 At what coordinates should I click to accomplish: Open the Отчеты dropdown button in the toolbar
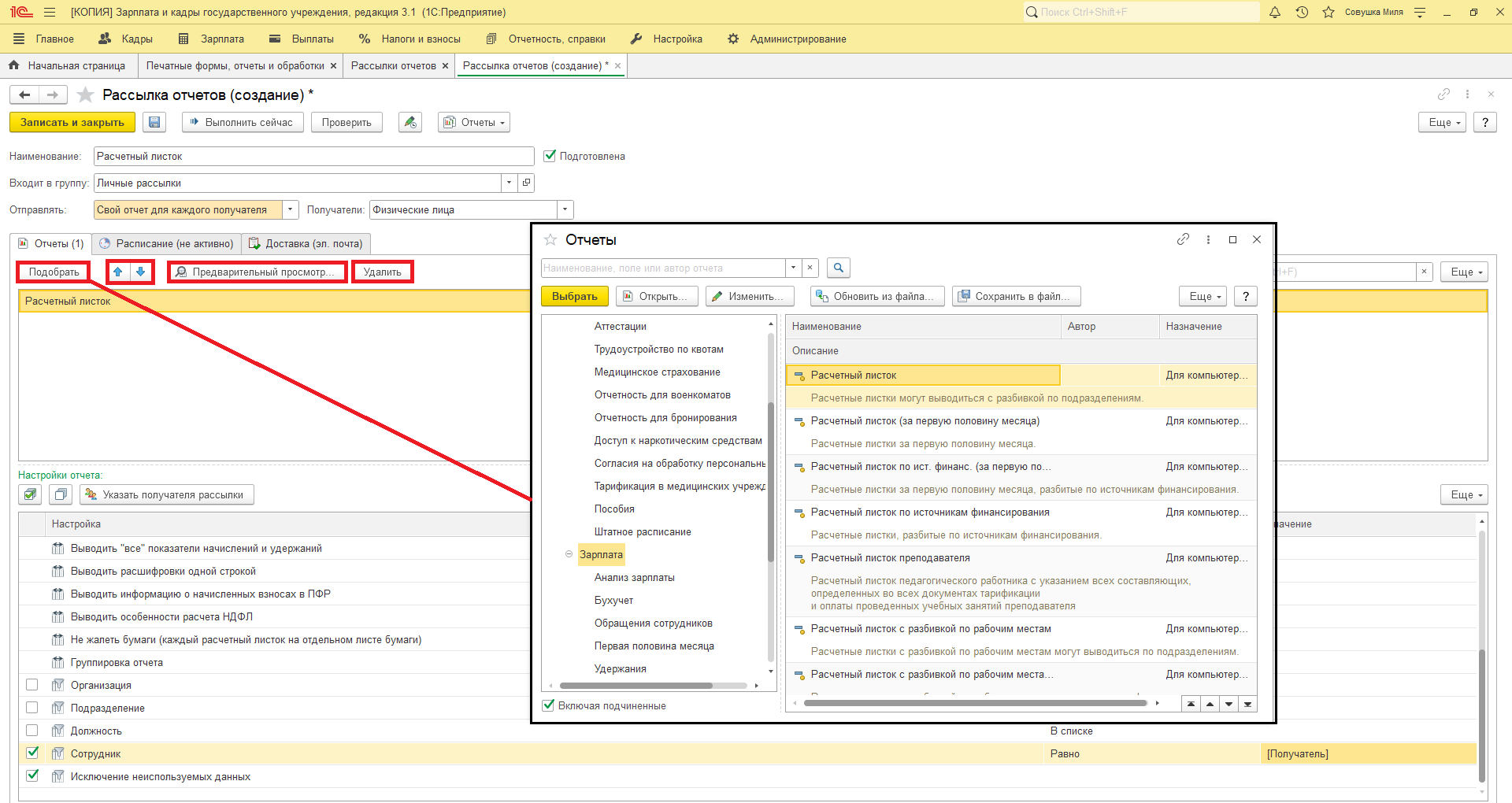tap(474, 122)
